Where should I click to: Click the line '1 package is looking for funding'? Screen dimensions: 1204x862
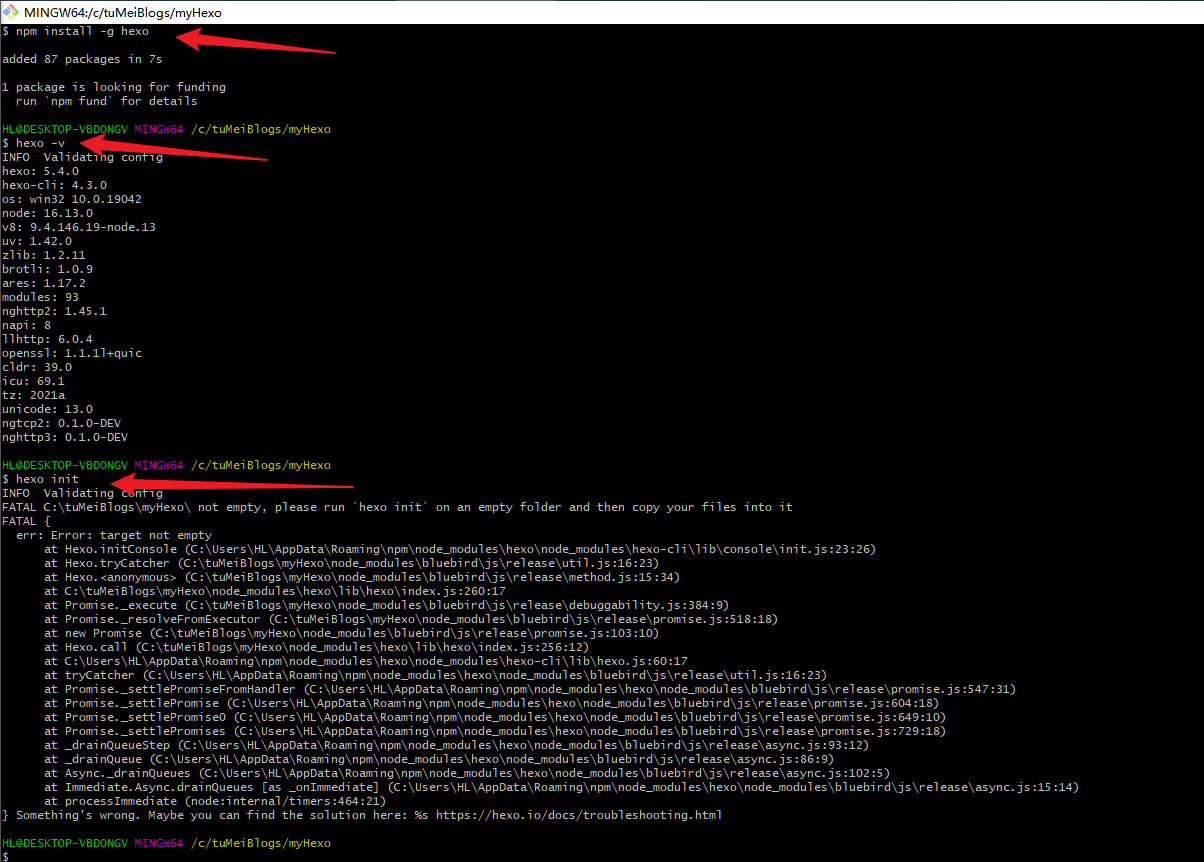pyautogui.click(x=114, y=87)
